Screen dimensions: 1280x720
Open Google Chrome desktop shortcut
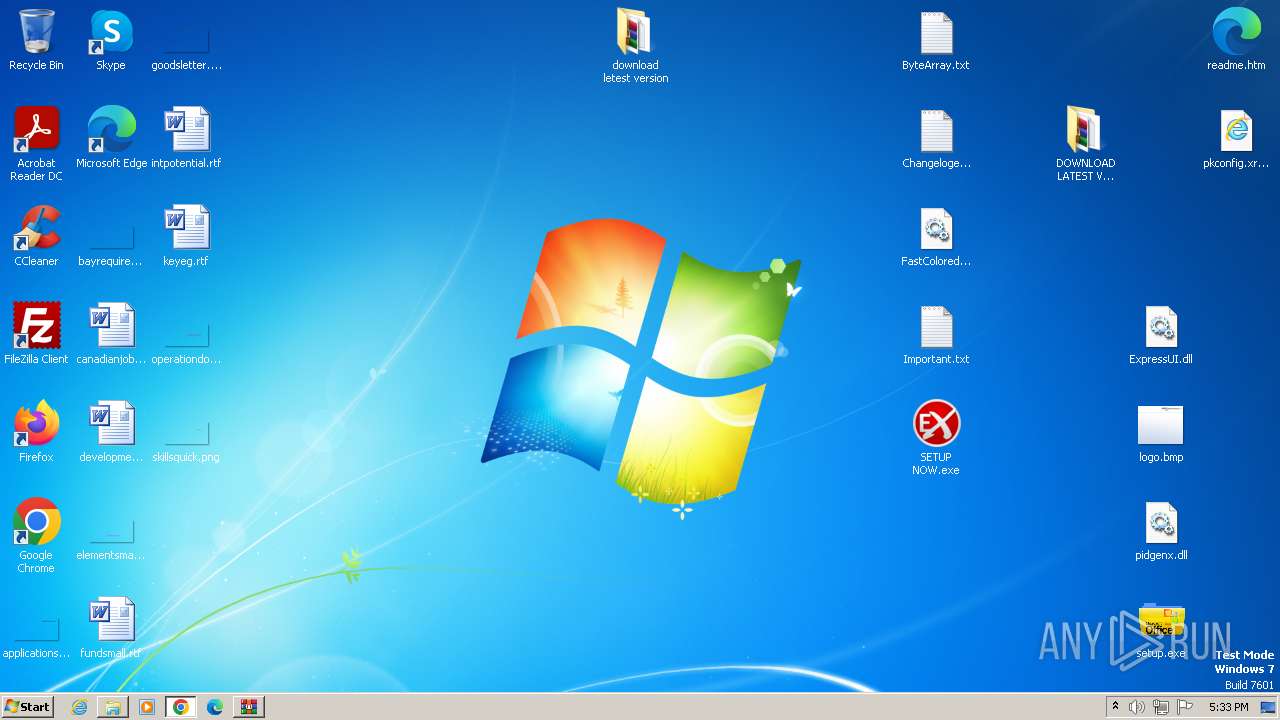pos(36,535)
